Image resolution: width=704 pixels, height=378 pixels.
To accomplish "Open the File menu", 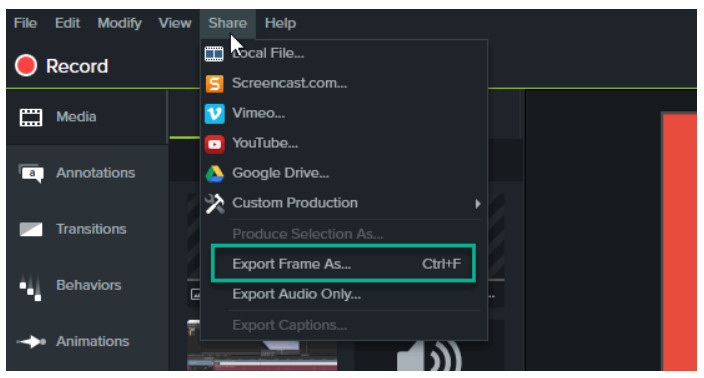I will (25, 23).
